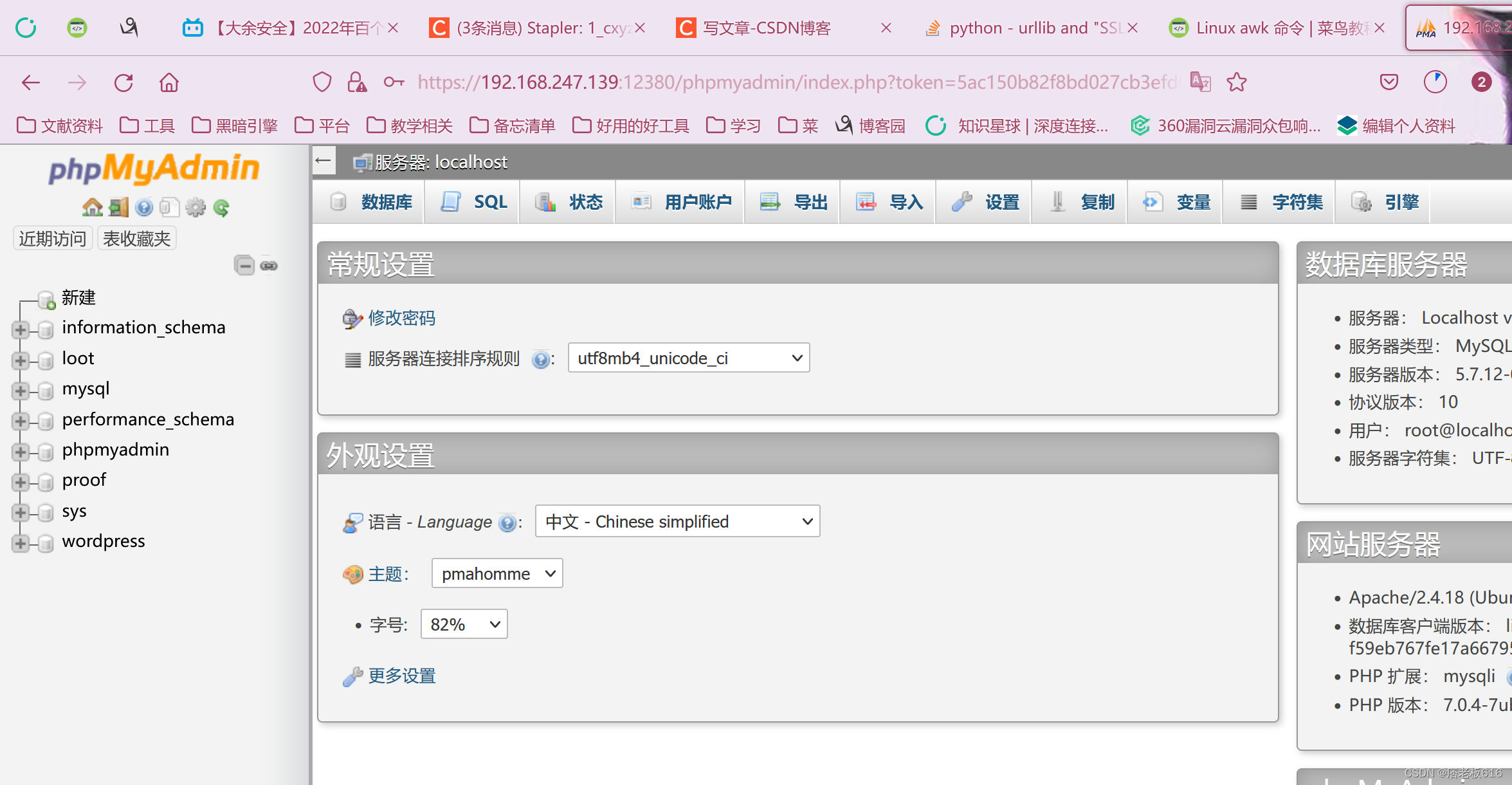Expand the proof database node
Image resolution: width=1512 pixels, height=785 pixels.
click(20, 482)
